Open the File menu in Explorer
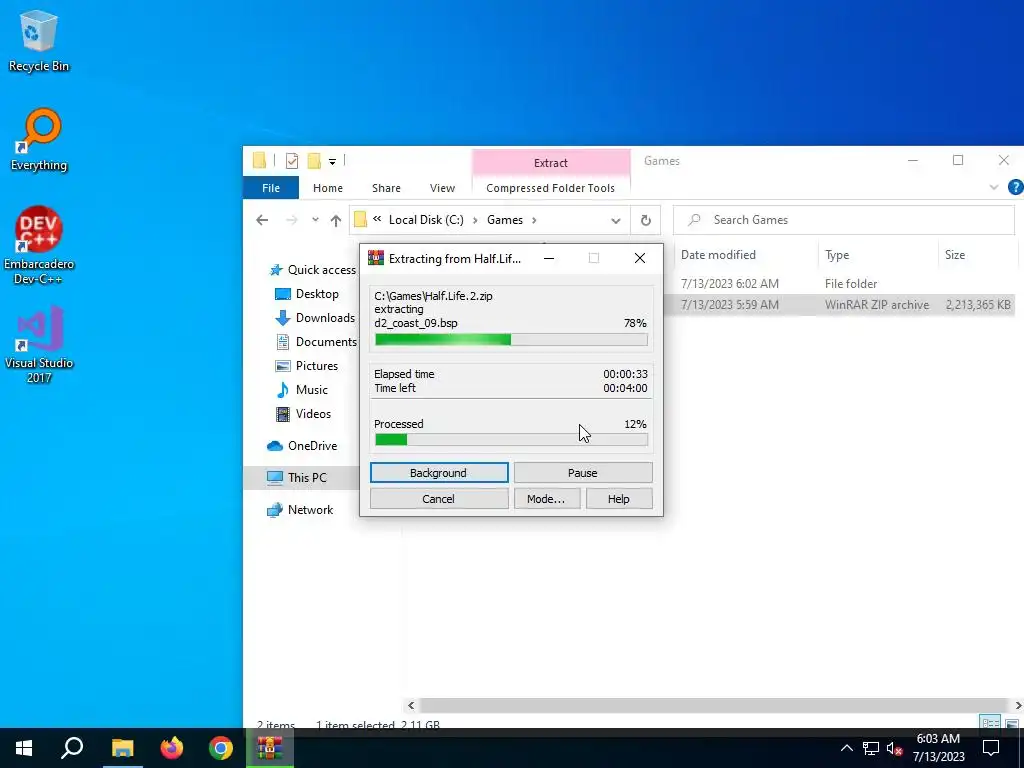Screen dimensions: 1024x768 (271, 188)
